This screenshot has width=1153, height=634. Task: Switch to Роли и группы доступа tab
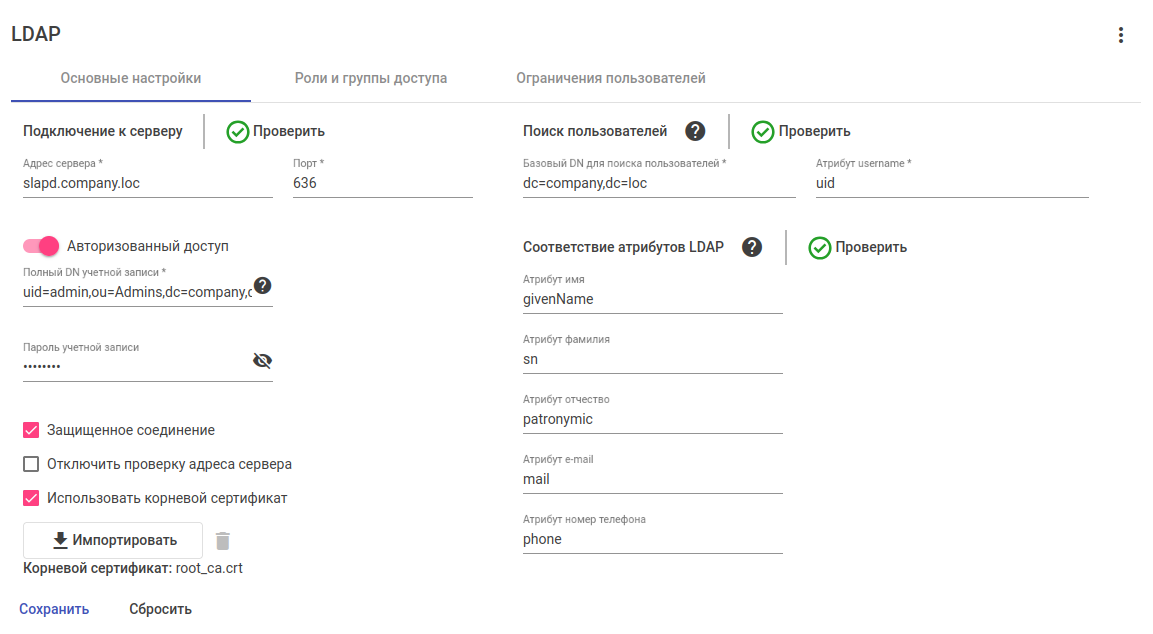point(370,78)
